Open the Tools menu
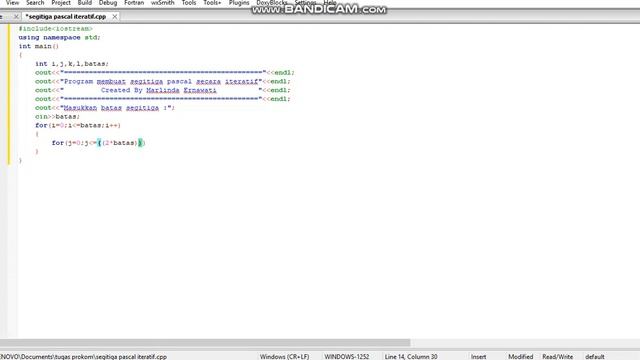Image resolution: width=640 pixels, height=360 pixels. 189,3
